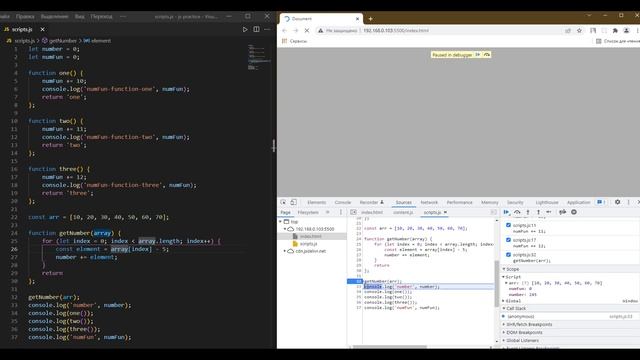Click the Step debugger arrow icon
Viewport: 640px width, 360px height.
pyautogui.click(x=549, y=212)
